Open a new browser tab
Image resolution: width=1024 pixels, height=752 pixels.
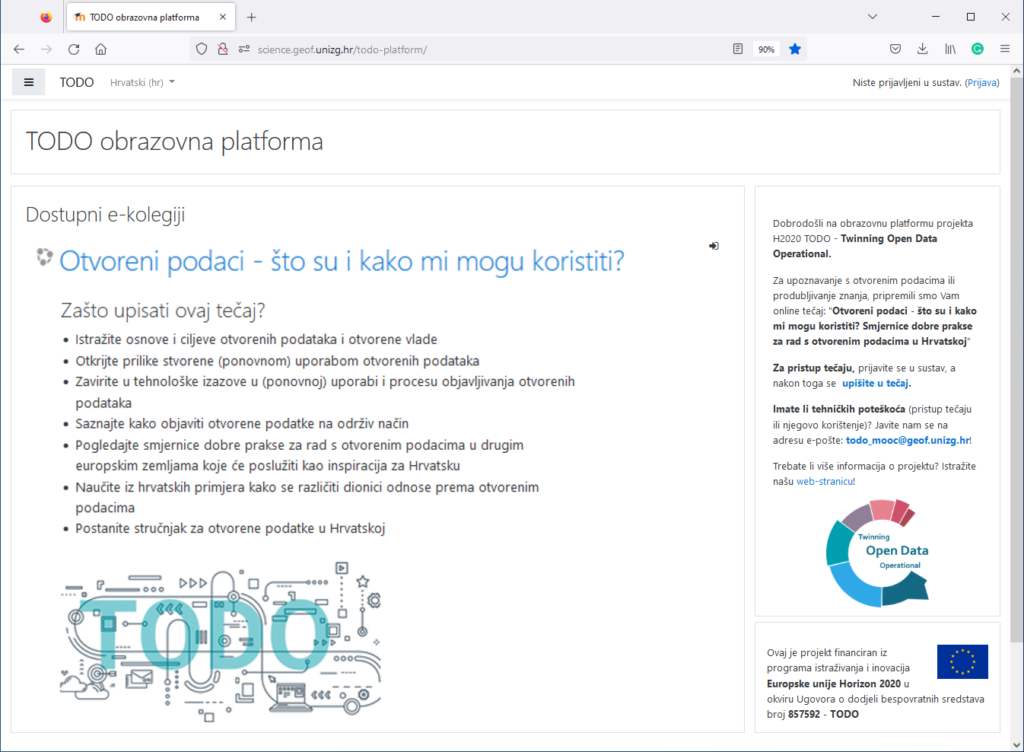[x=252, y=17]
